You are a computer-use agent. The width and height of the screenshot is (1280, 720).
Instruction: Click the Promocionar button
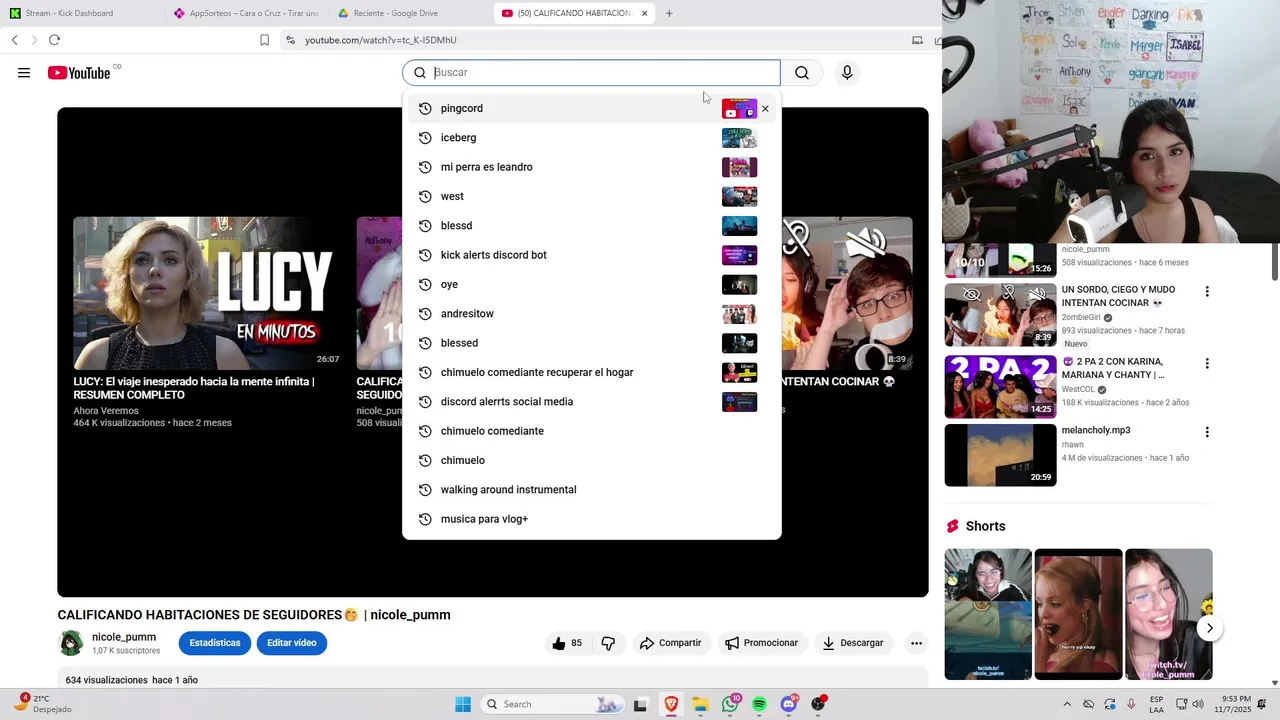pos(761,643)
